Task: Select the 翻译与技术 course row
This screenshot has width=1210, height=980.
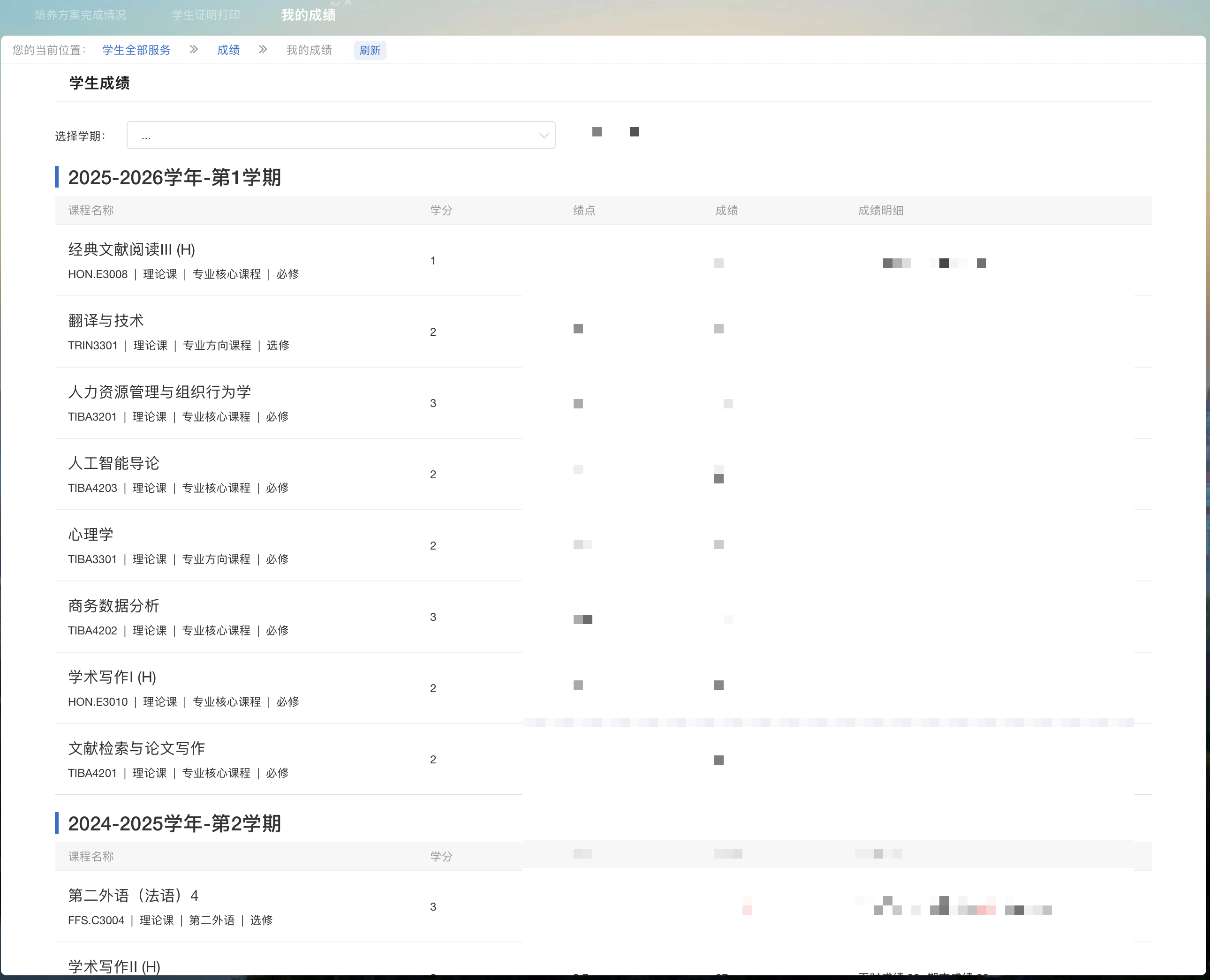Action: pos(105,320)
